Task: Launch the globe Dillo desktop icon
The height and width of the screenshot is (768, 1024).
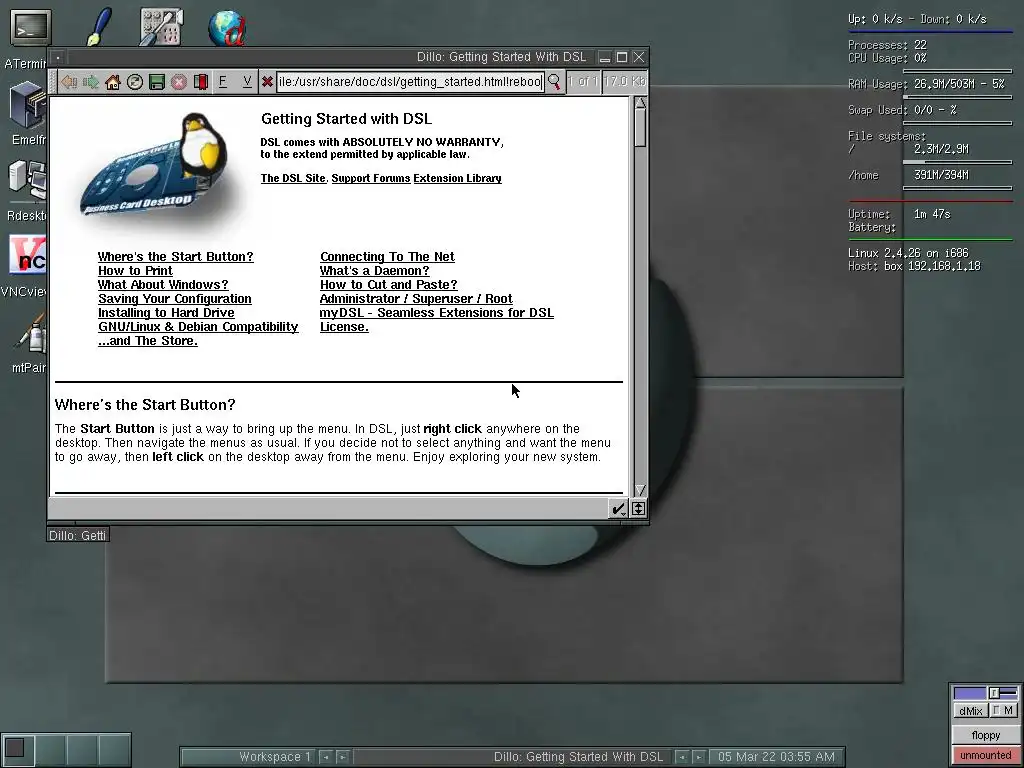Action: 227,27
